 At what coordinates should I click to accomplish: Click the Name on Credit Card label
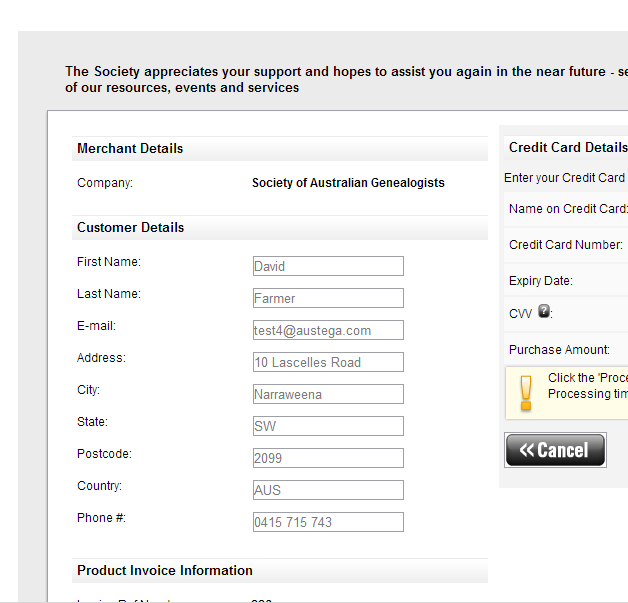[x=568, y=209]
